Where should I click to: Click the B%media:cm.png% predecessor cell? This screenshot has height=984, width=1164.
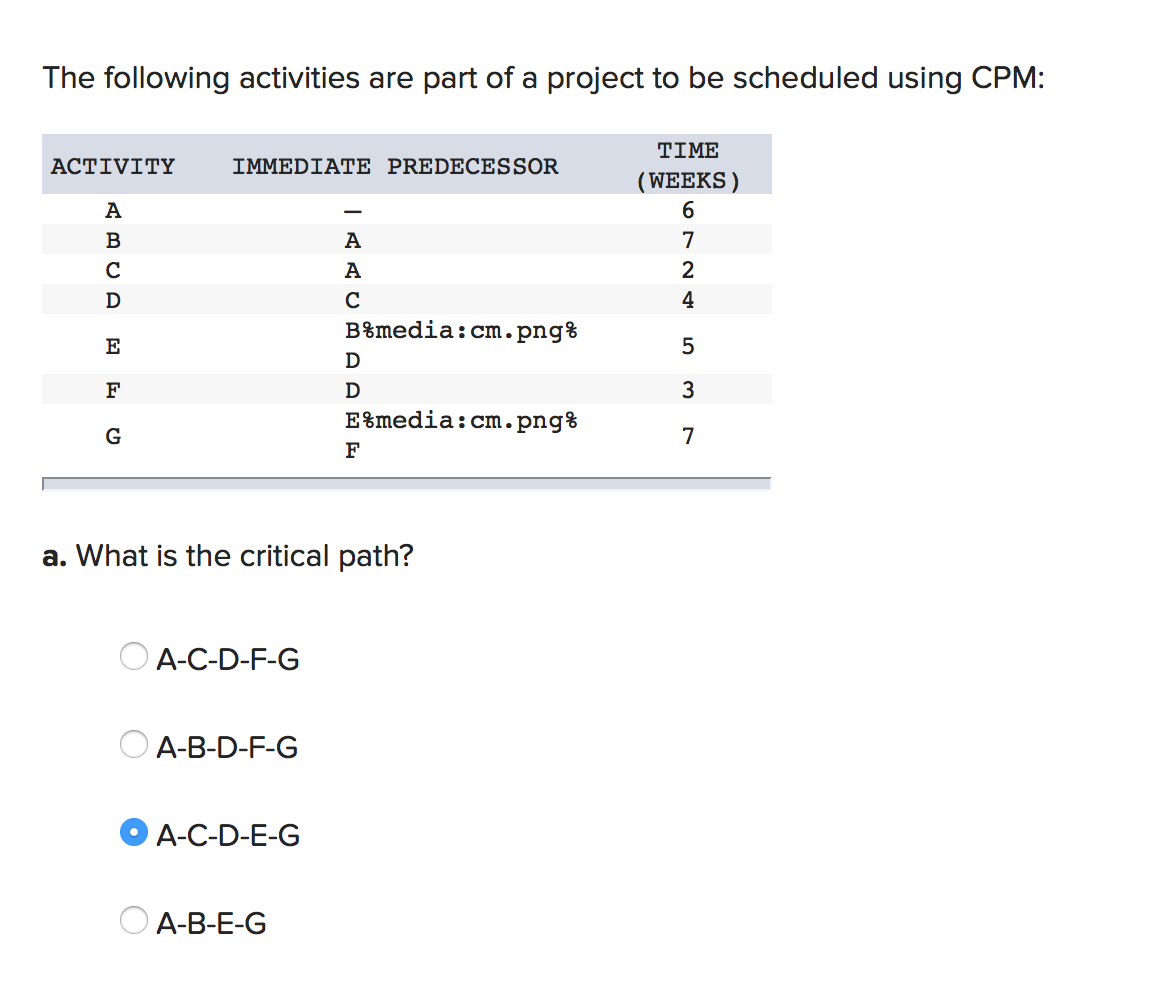point(461,330)
